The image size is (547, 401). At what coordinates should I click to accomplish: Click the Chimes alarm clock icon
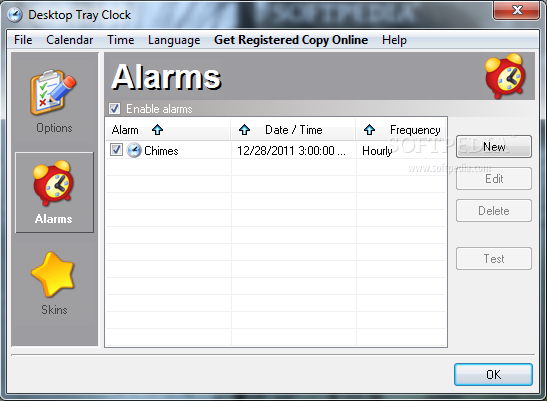[x=134, y=150]
